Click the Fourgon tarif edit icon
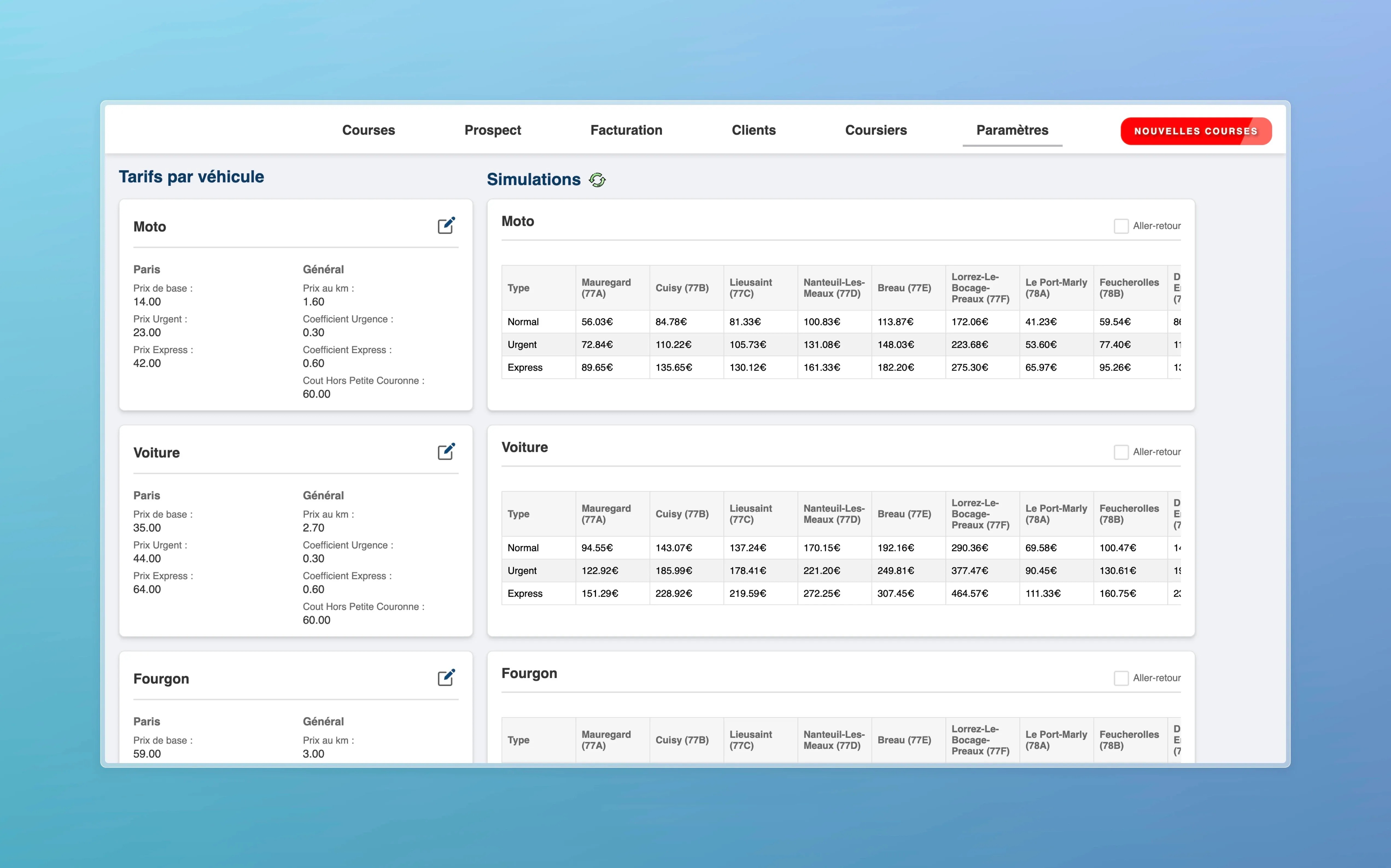The image size is (1391, 868). point(446,678)
